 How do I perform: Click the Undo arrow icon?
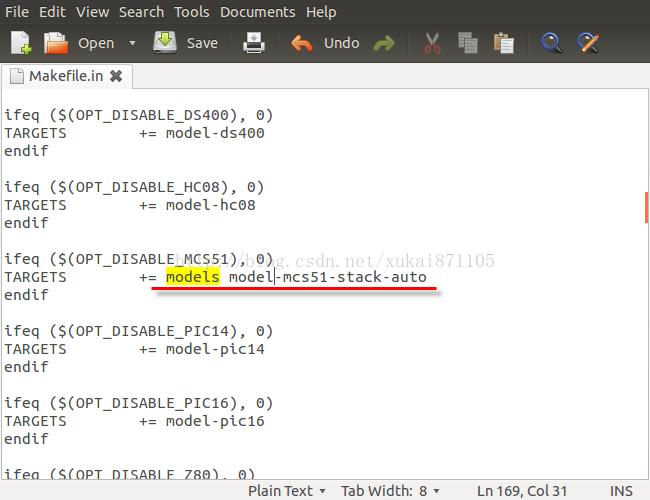coord(302,43)
